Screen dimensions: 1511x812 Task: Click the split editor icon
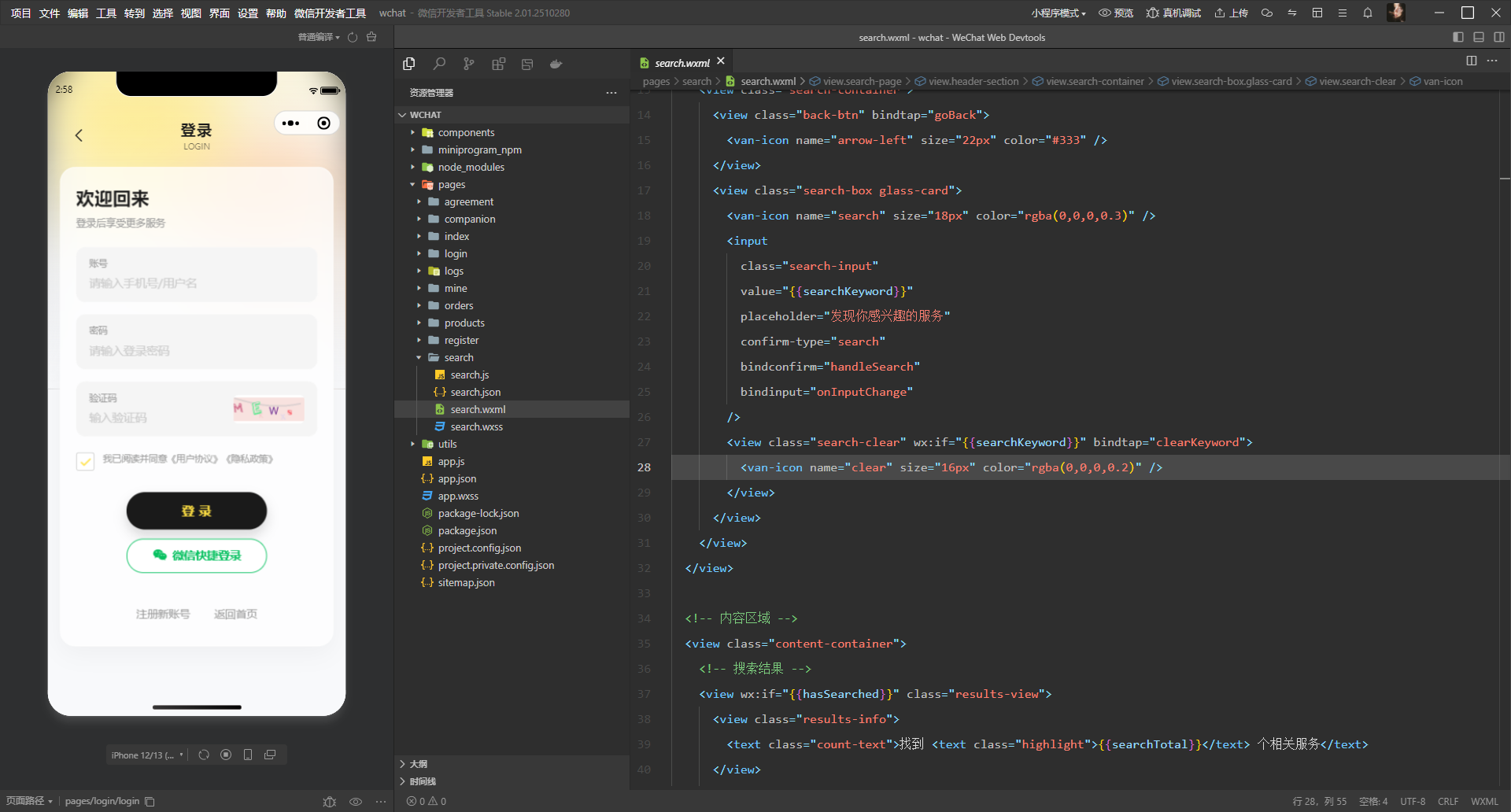pyautogui.click(x=1471, y=61)
